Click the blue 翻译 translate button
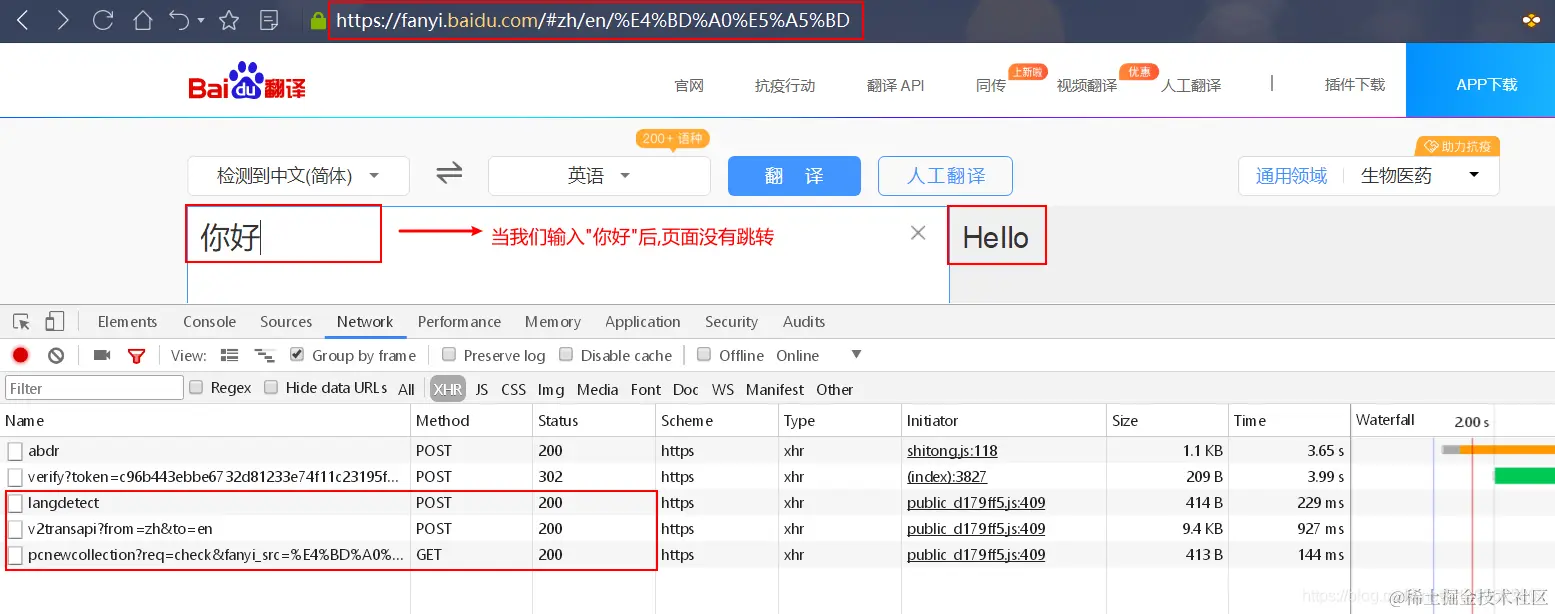The image size is (1555, 614). point(794,176)
